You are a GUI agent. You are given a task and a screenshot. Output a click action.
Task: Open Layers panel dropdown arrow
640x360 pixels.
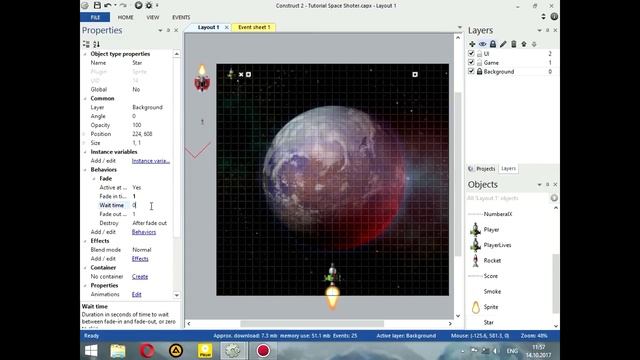pyautogui.click(x=539, y=30)
